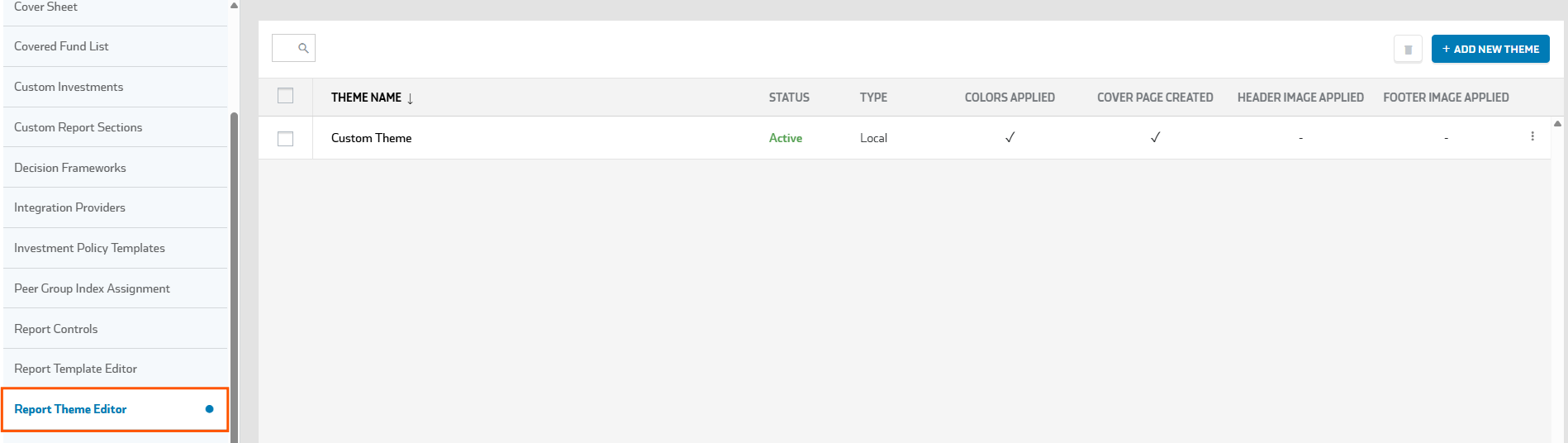Click the sidebar scroll up arrow
The width and height of the screenshot is (1568, 443).
coord(234,6)
